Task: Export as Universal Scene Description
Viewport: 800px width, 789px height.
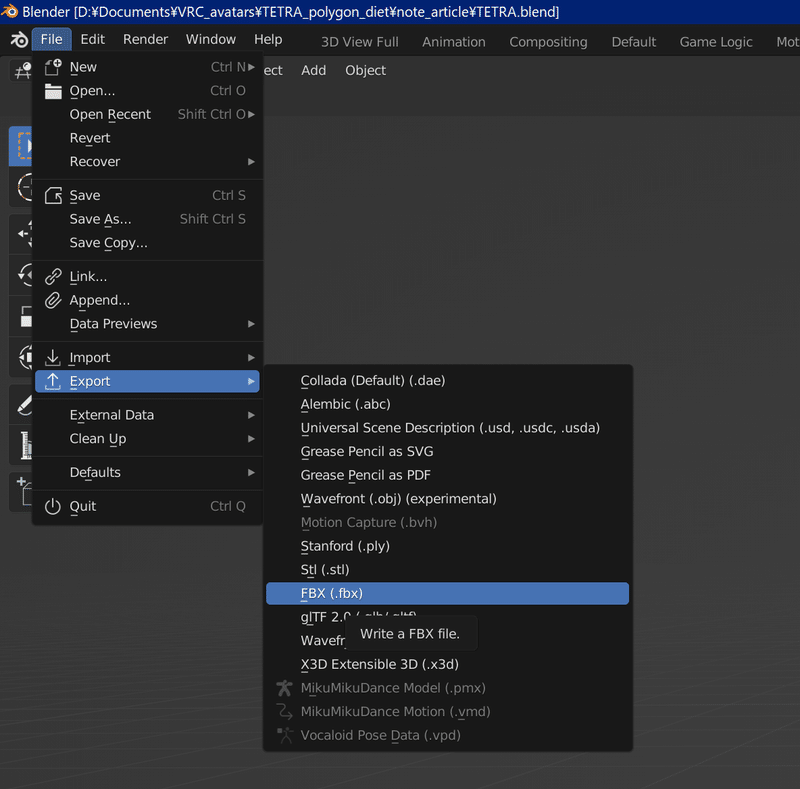Action: (447, 428)
